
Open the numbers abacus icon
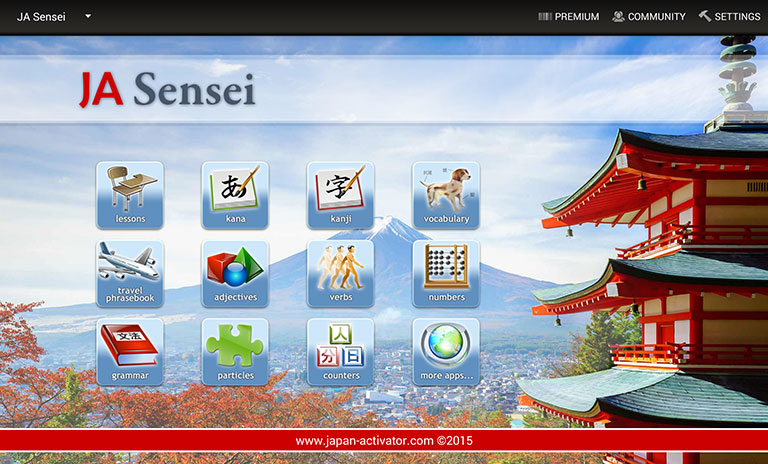(446, 273)
